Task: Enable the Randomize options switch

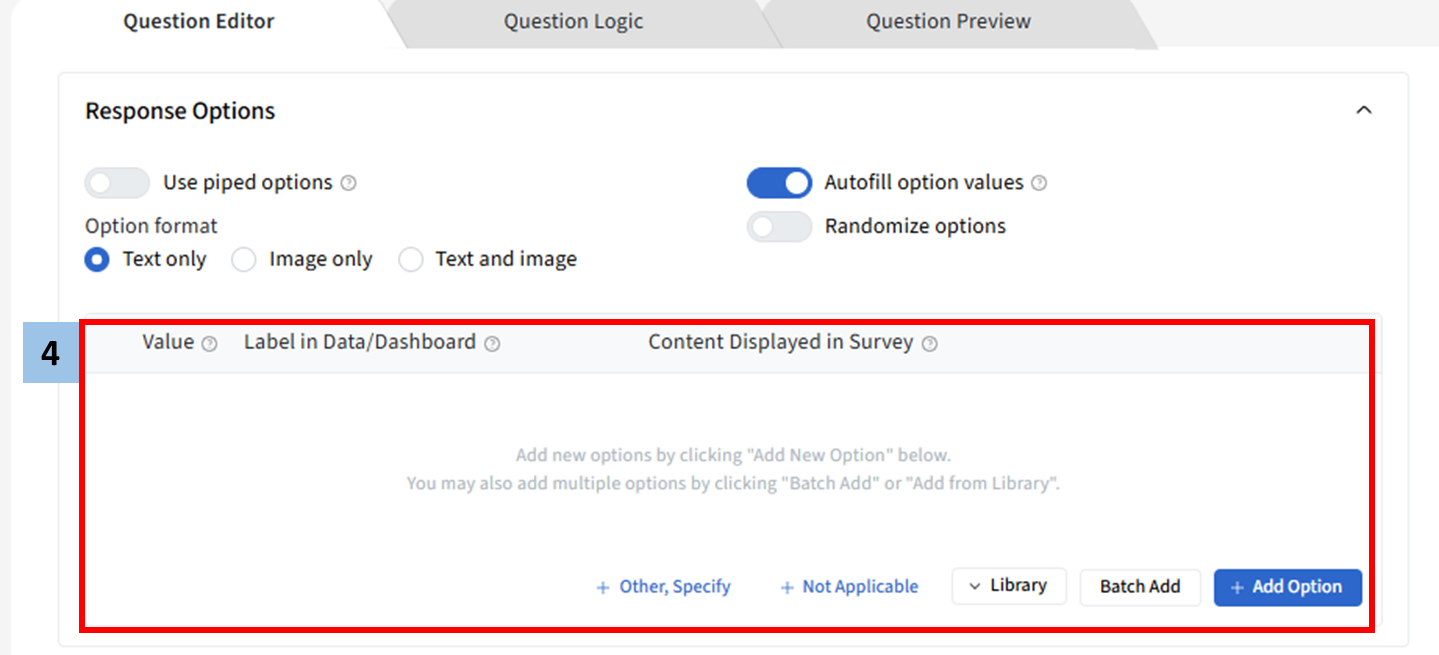Action: 779,227
